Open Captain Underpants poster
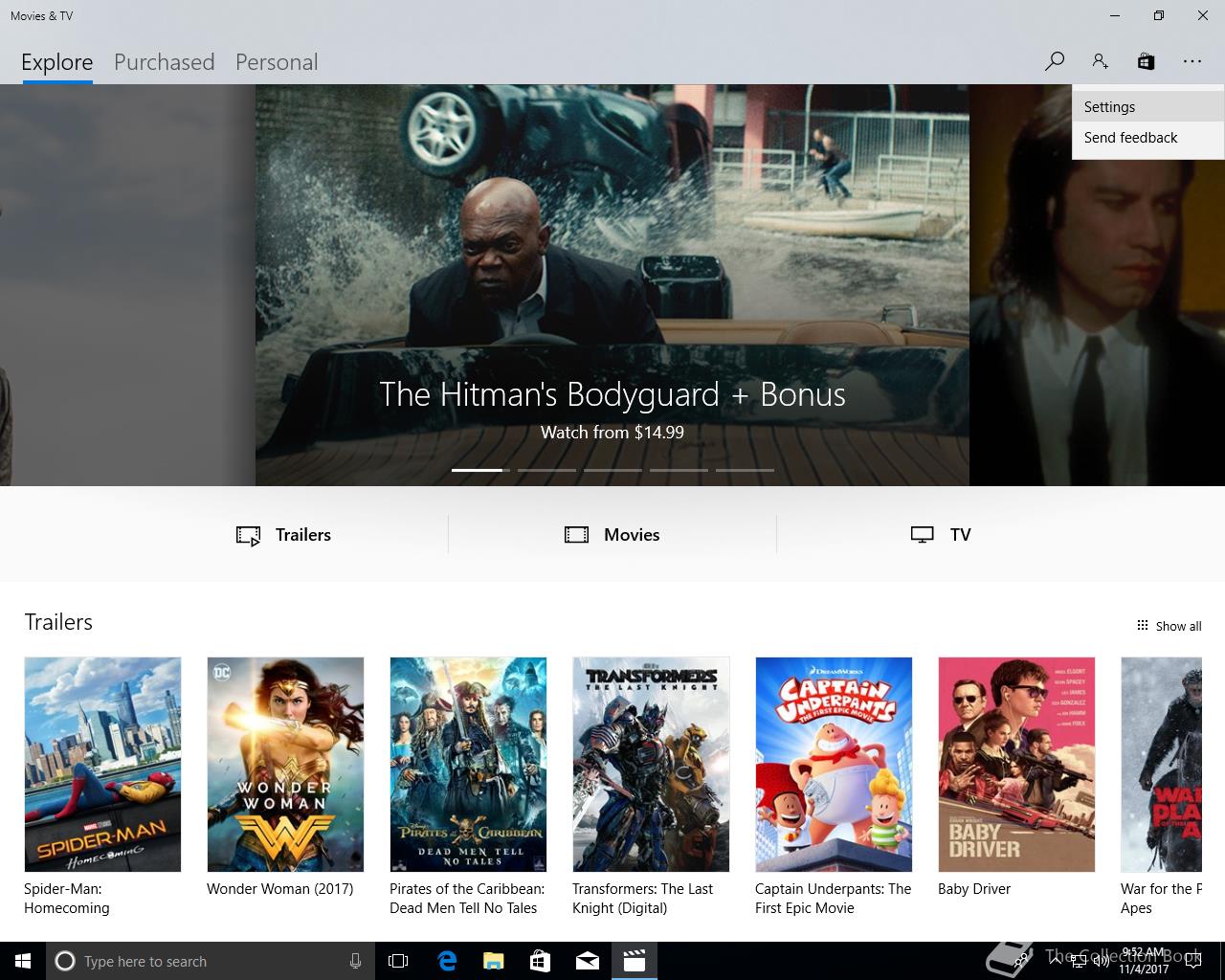This screenshot has width=1225, height=980. [x=834, y=765]
